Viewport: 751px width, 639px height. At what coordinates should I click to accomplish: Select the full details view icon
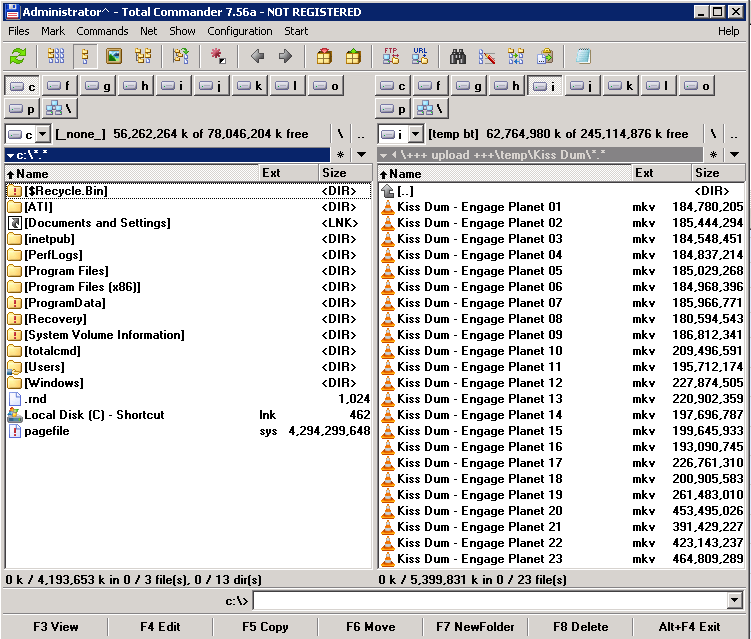85,56
